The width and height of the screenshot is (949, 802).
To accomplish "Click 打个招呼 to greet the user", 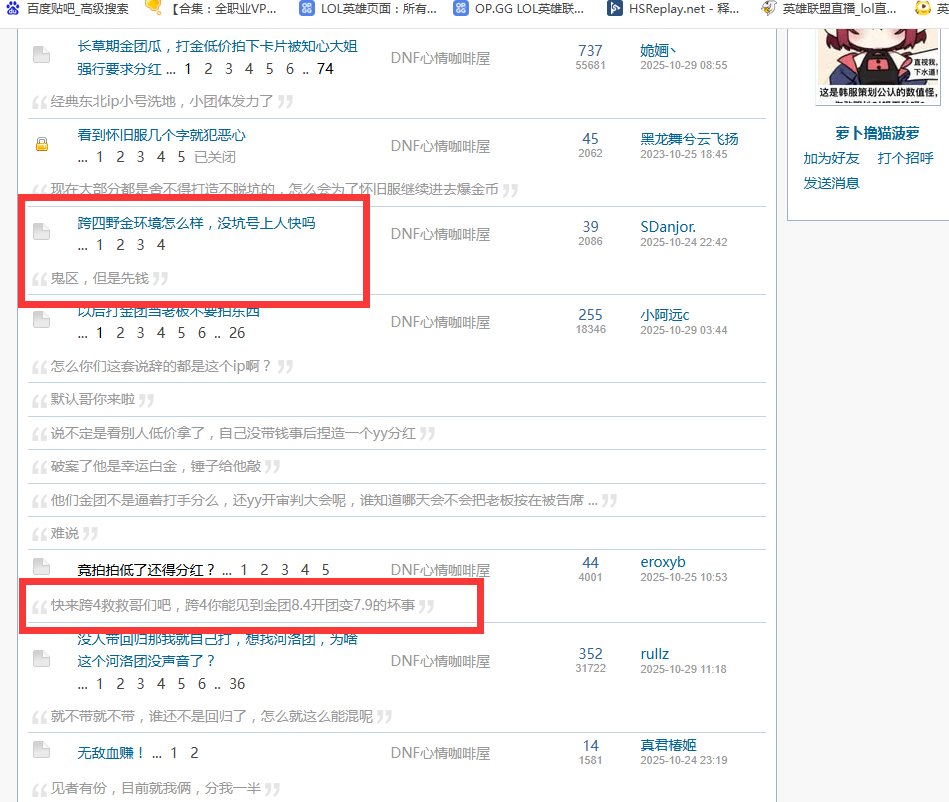I will pyautogui.click(x=905, y=158).
